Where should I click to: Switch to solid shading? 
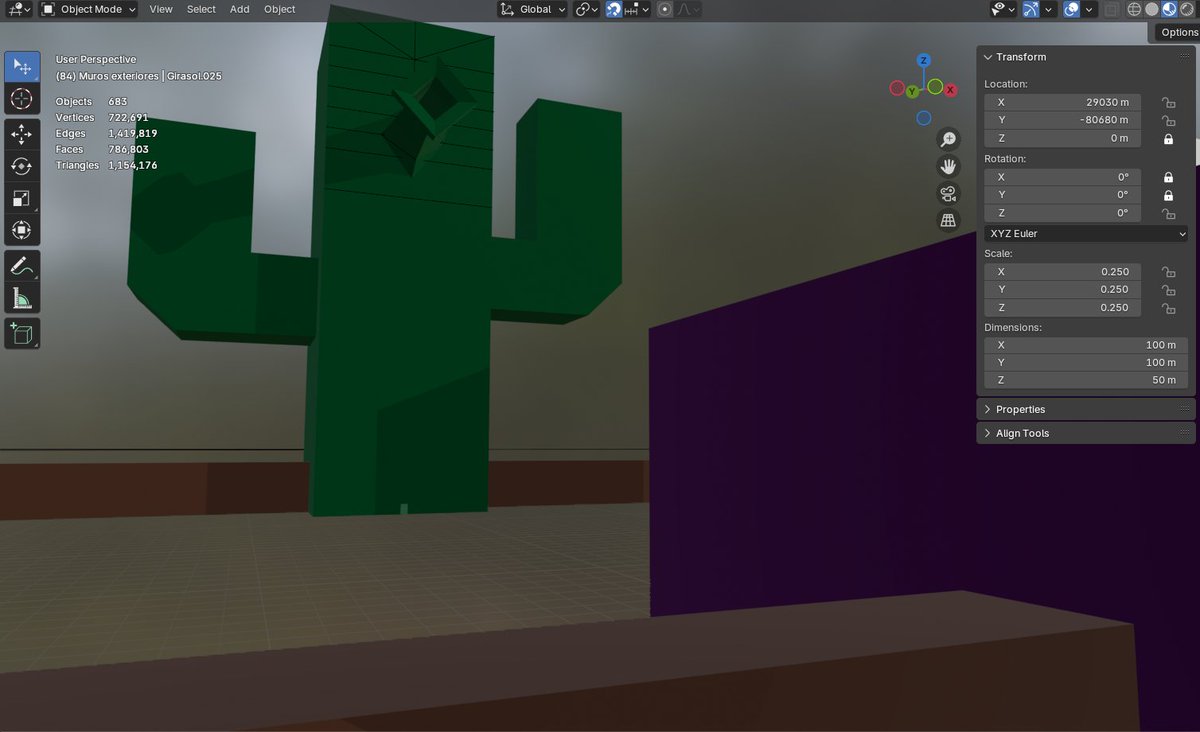(x=1152, y=9)
